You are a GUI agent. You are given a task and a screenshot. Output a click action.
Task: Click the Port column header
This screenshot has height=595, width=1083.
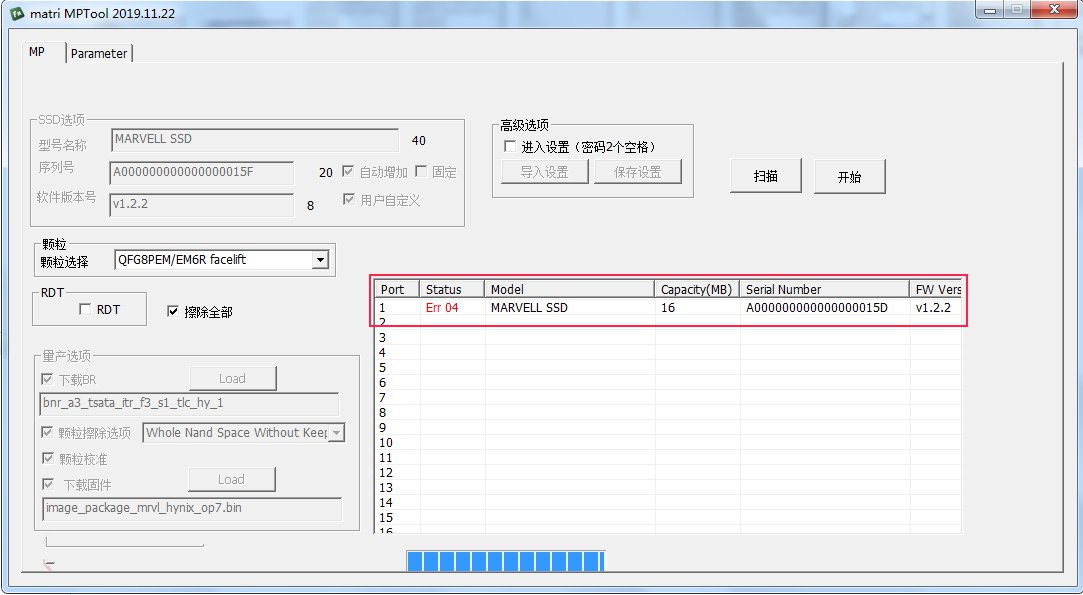(397, 289)
